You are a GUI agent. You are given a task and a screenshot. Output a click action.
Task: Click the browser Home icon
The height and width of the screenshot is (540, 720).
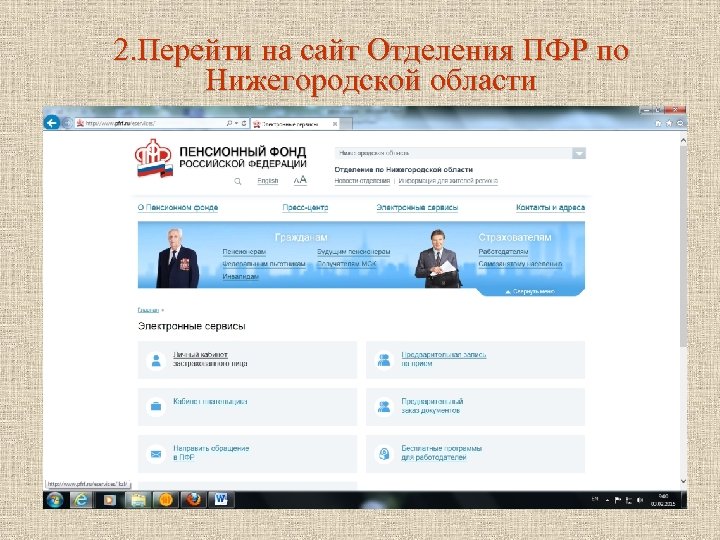[x=658, y=123]
